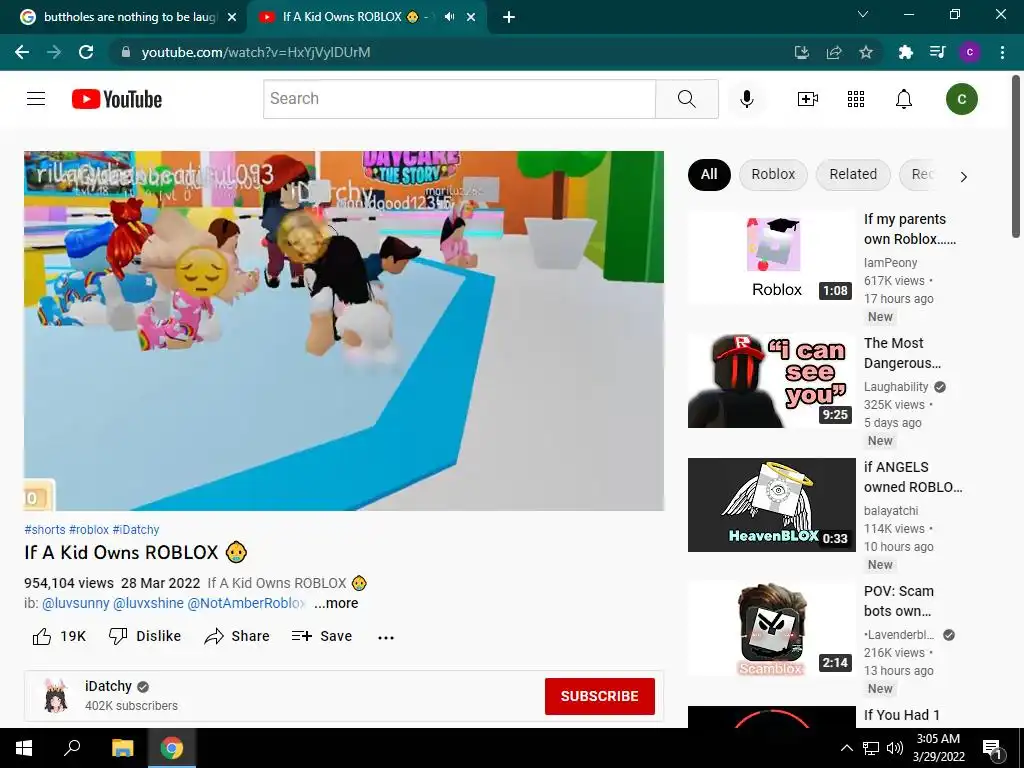Open HeavenBLOX video thumbnail
This screenshot has width=1024, height=768.
tap(771, 505)
